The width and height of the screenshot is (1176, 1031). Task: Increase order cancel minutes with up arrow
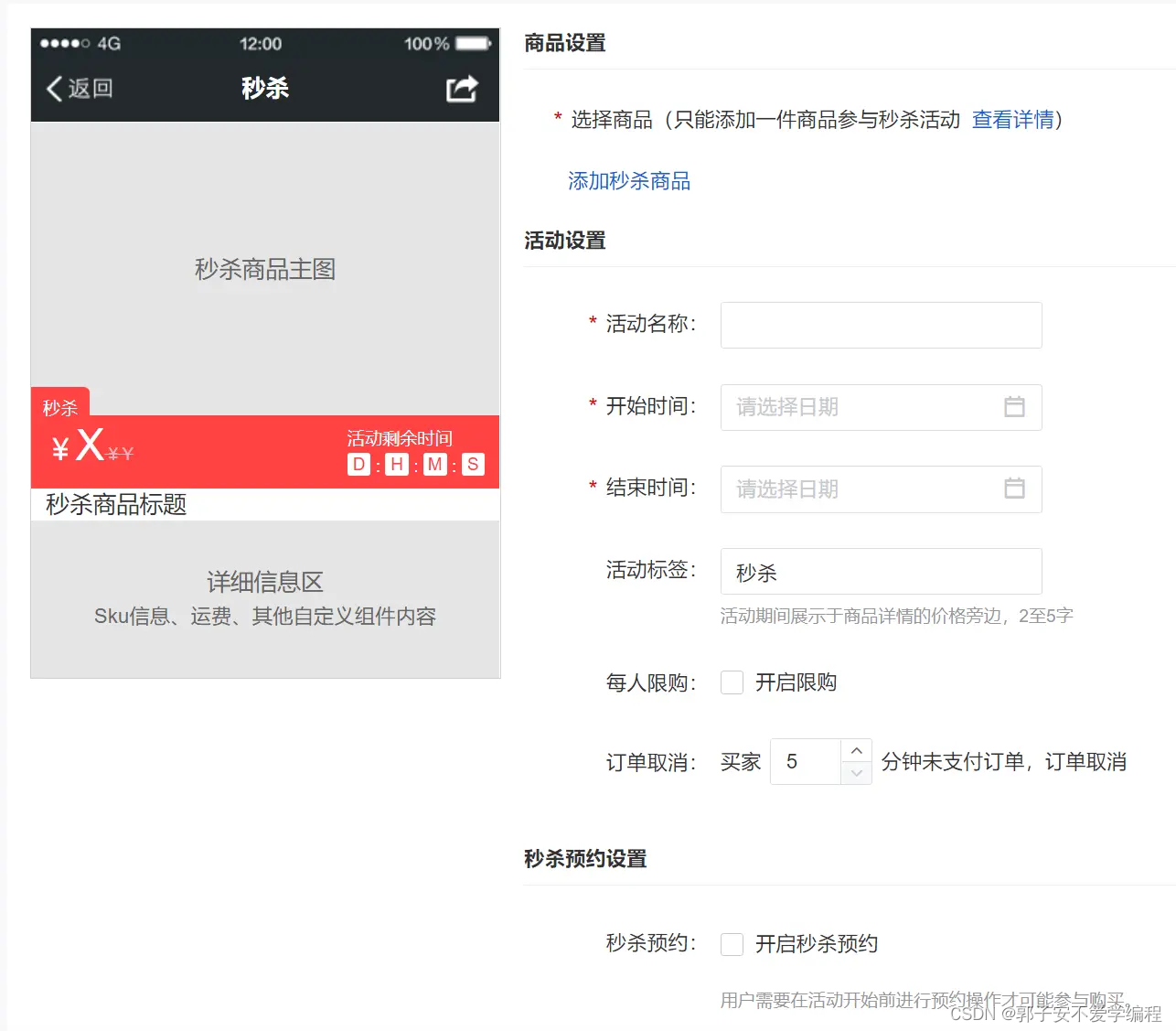856,750
